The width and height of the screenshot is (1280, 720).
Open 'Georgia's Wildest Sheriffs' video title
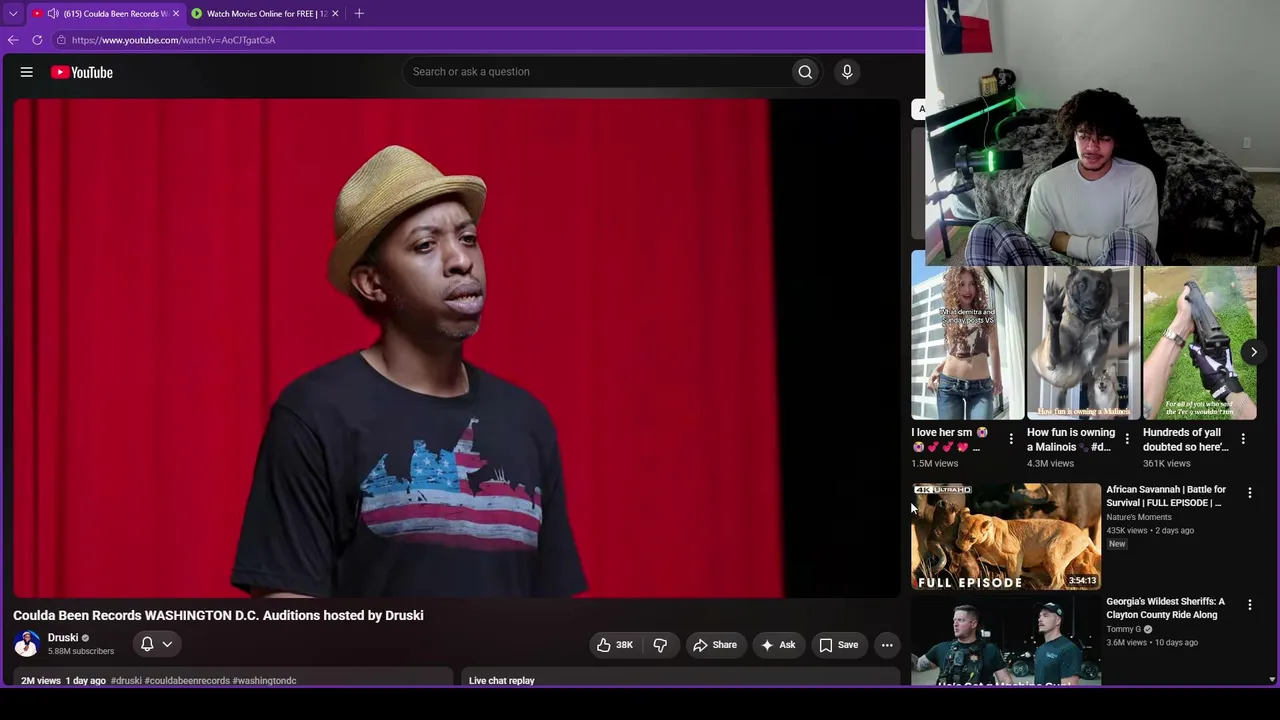point(1165,608)
